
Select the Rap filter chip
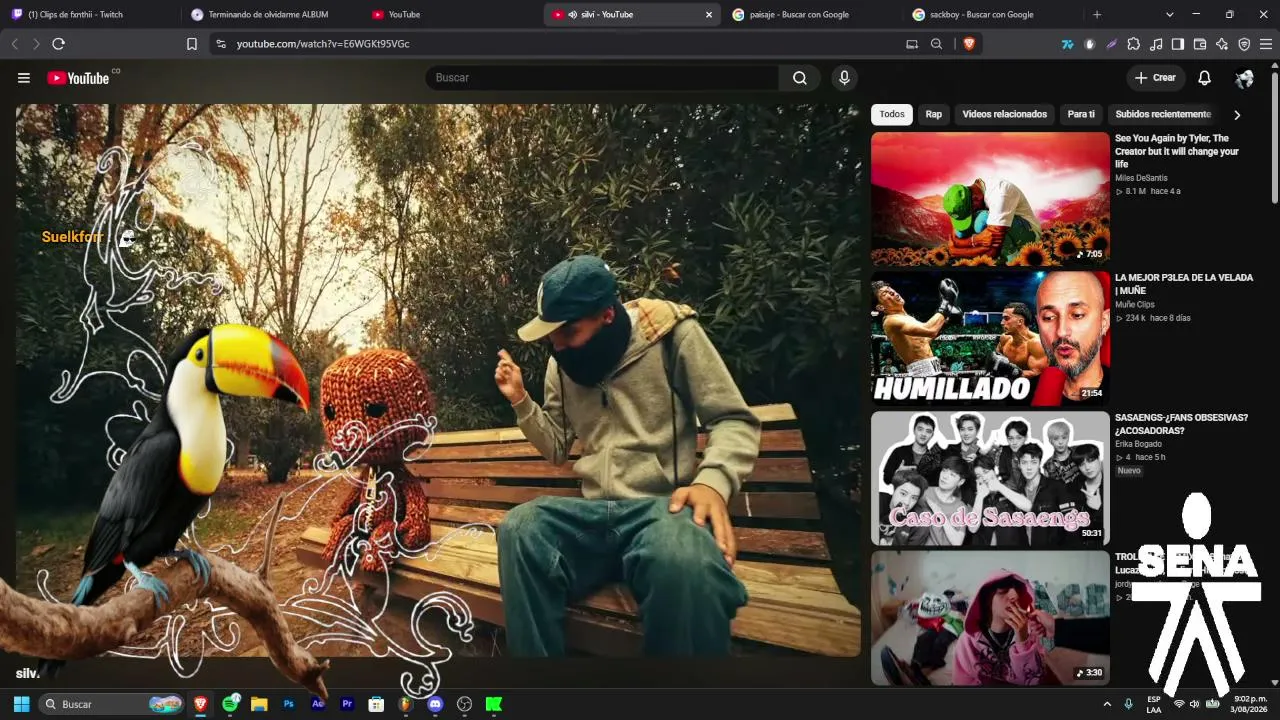tap(934, 114)
